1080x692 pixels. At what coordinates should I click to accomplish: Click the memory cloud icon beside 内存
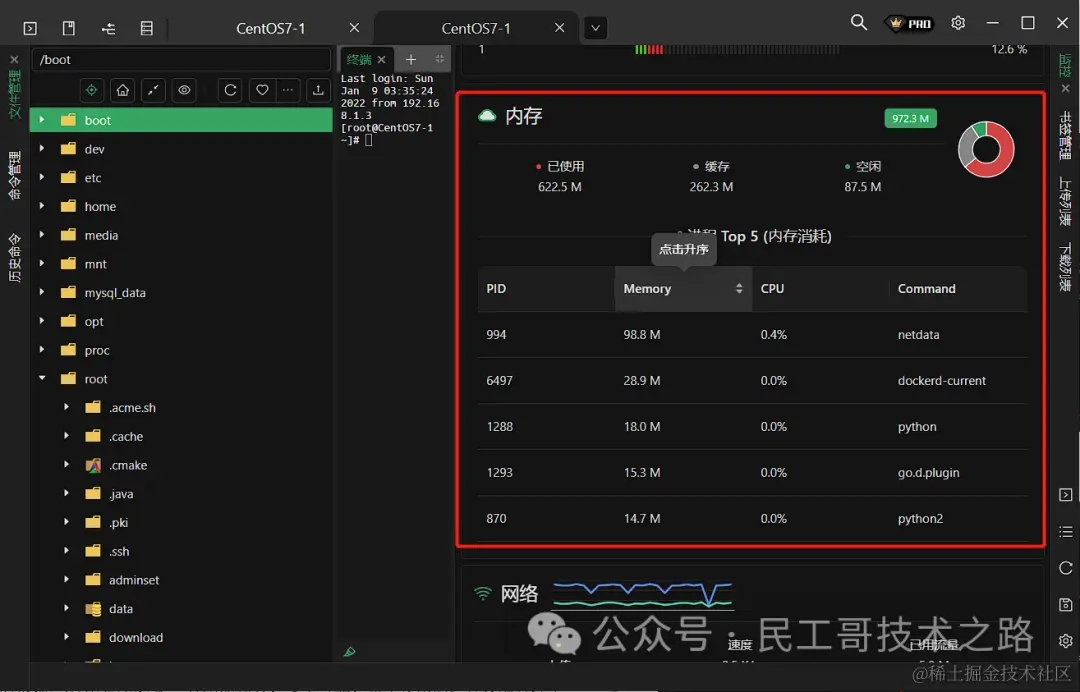[487, 116]
